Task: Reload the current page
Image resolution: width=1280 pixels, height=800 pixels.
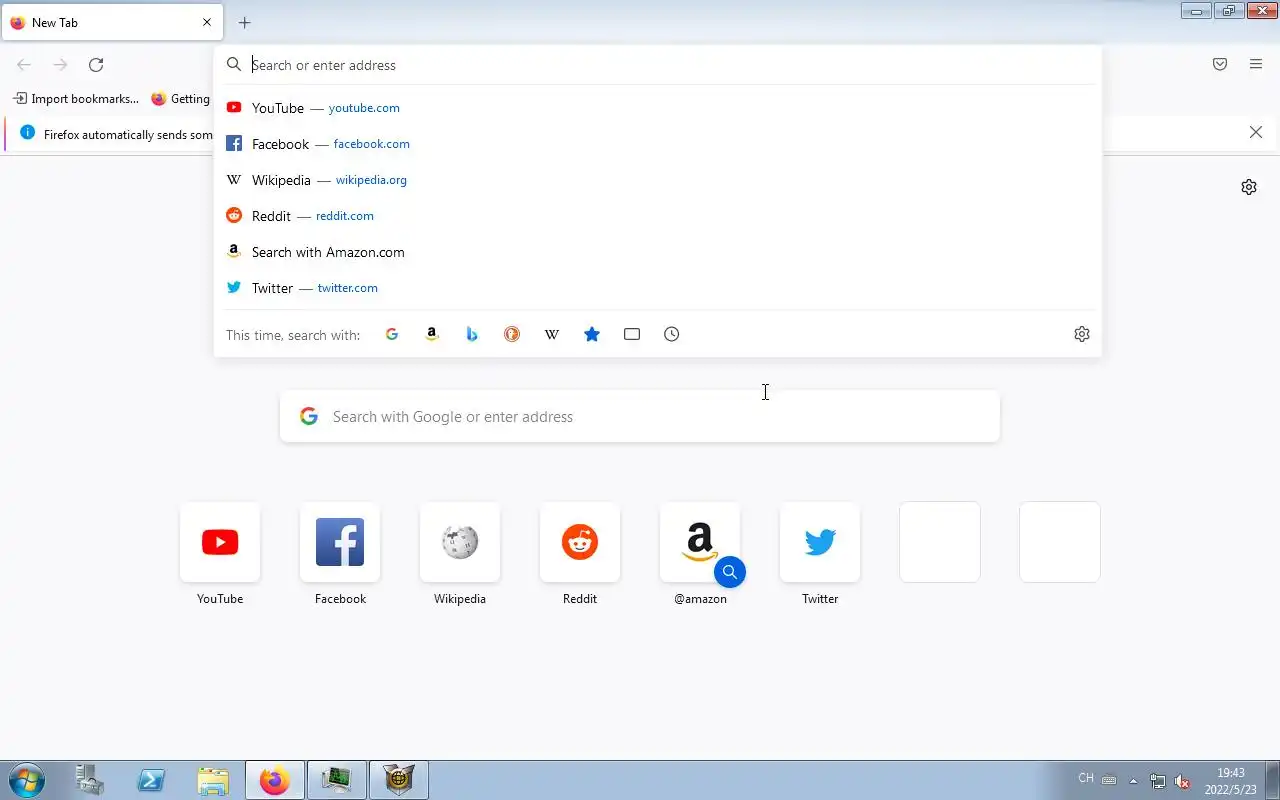Action: point(96,65)
